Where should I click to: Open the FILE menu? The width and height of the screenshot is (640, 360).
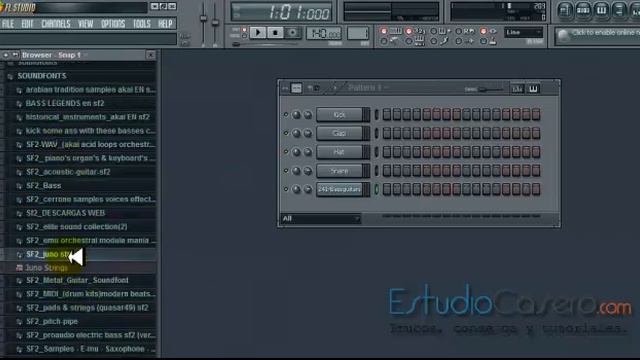(x=8, y=24)
